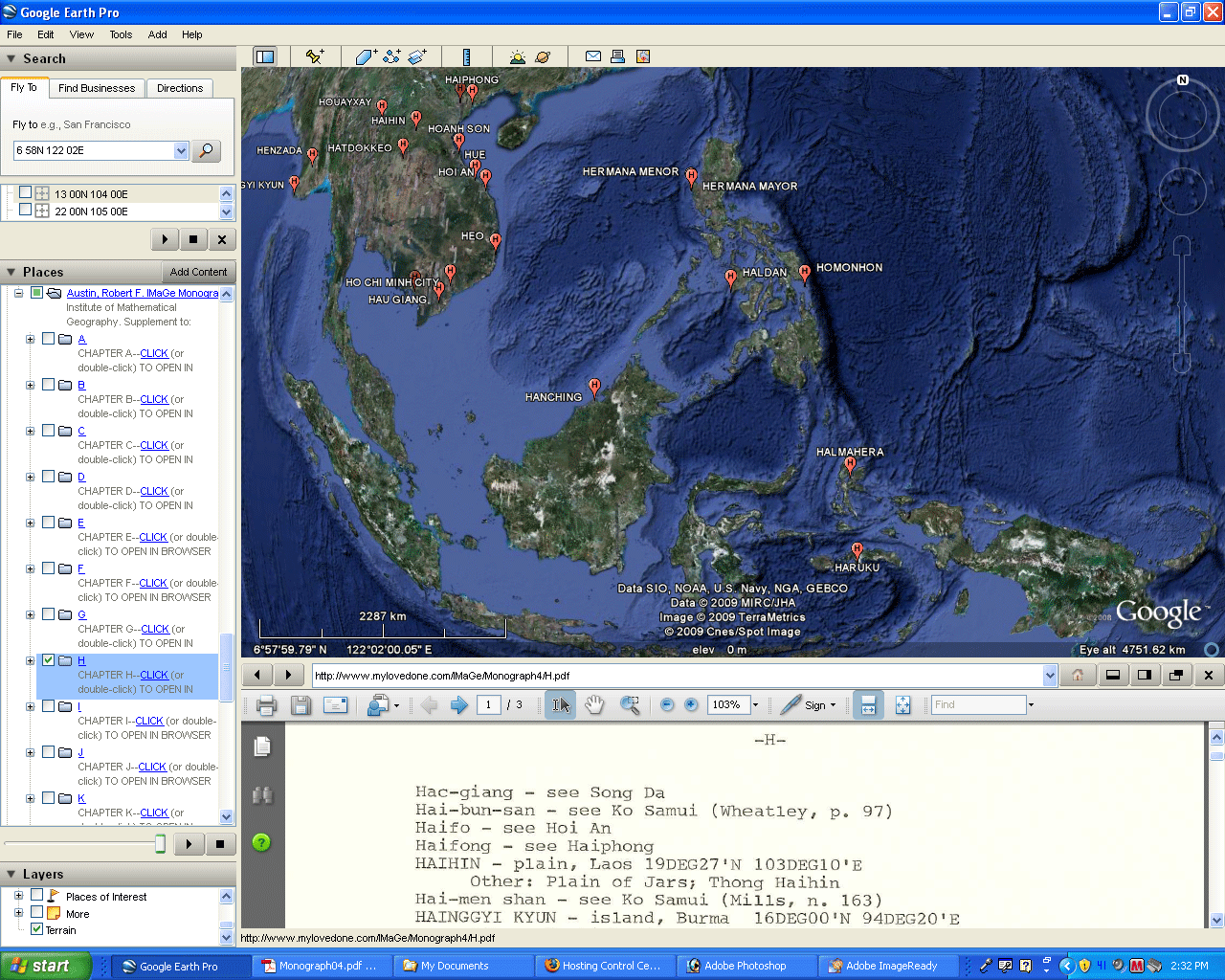This screenshot has width=1225, height=980.
Task: Select the Add Path tool
Action: tap(391, 56)
